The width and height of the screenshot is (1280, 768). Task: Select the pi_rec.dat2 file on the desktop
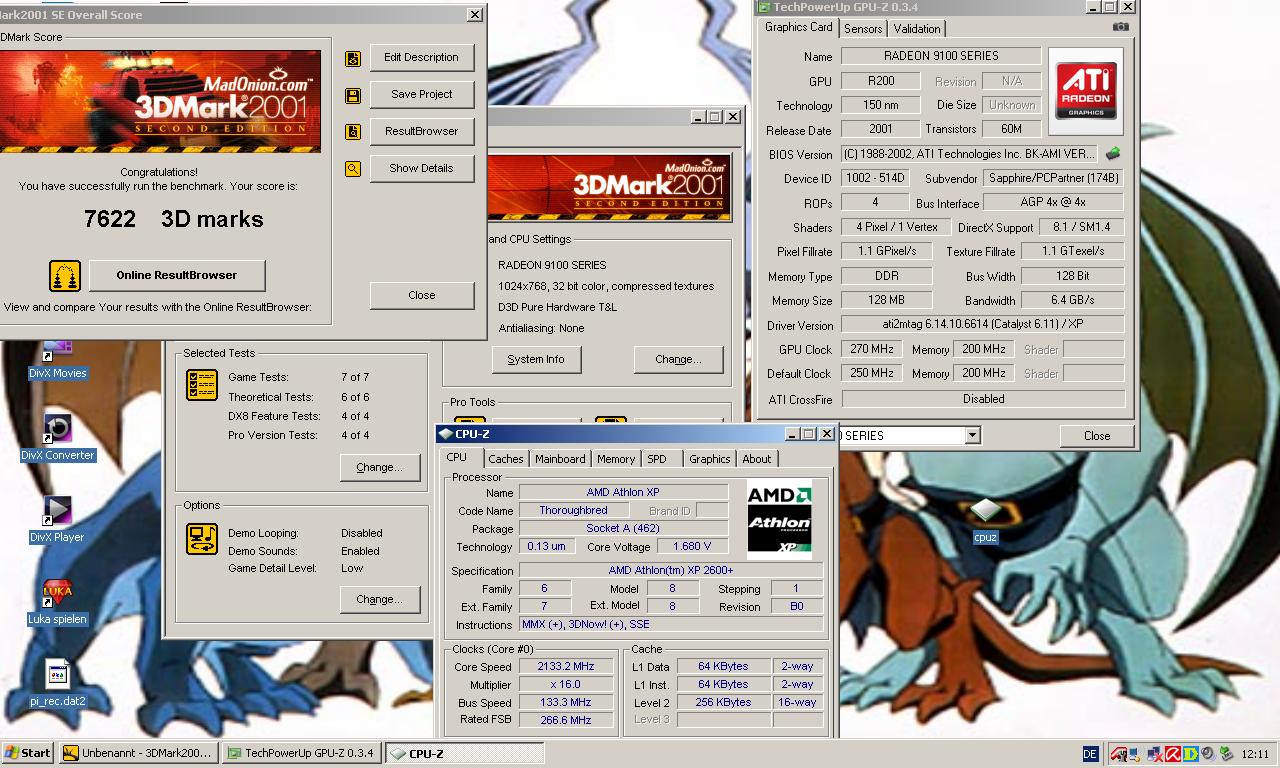pos(58,683)
